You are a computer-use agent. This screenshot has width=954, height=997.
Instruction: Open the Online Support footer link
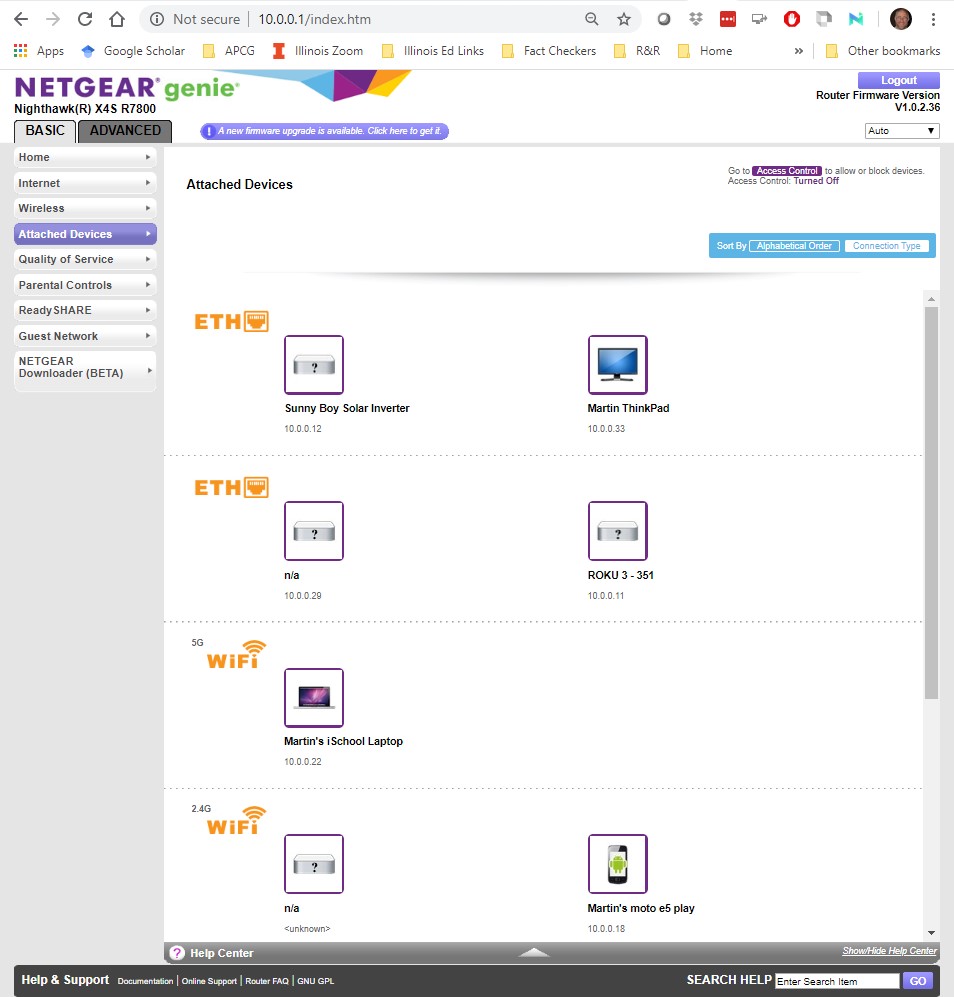click(209, 981)
